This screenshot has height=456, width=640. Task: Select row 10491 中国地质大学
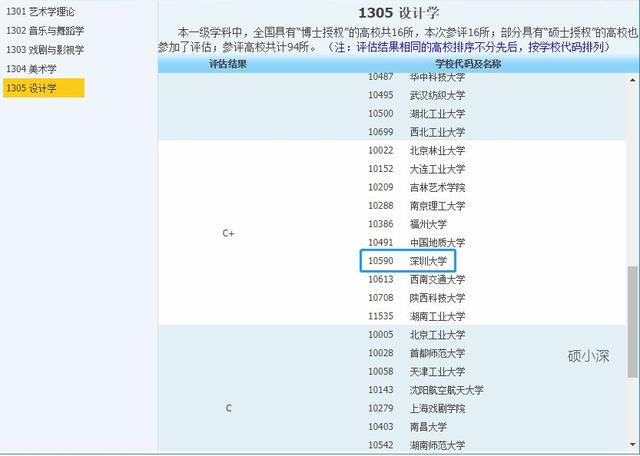(x=416, y=242)
